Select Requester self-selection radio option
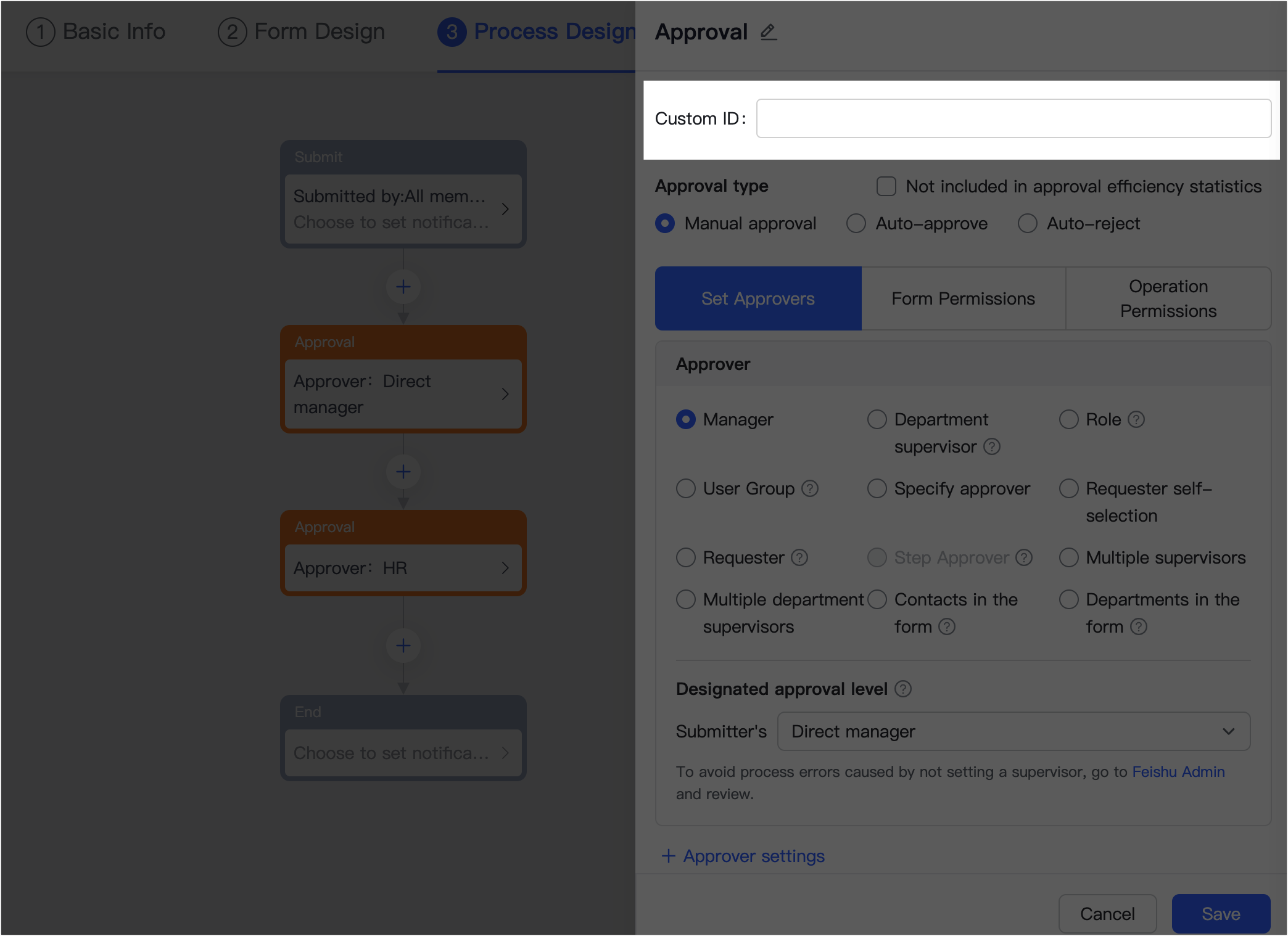This screenshot has height=936, width=1288. pyautogui.click(x=1069, y=488)
